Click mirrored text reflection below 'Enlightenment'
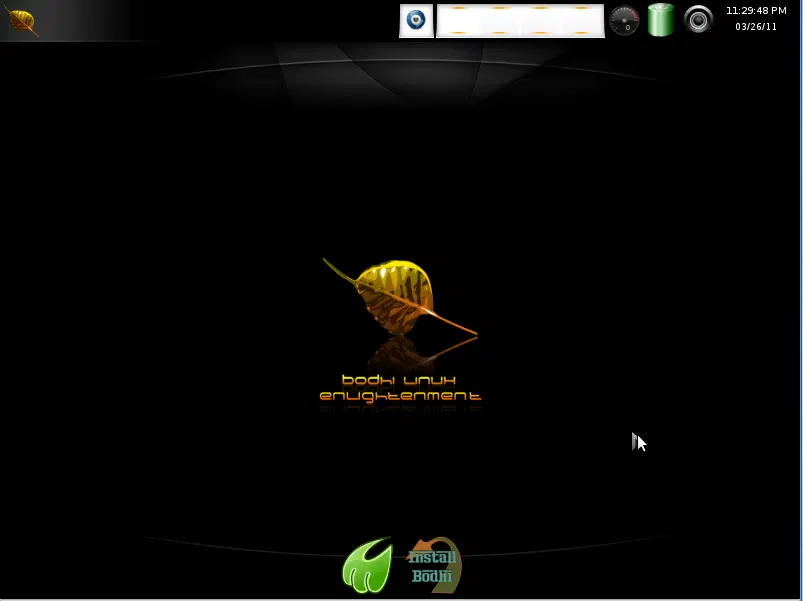 (400, 410)
